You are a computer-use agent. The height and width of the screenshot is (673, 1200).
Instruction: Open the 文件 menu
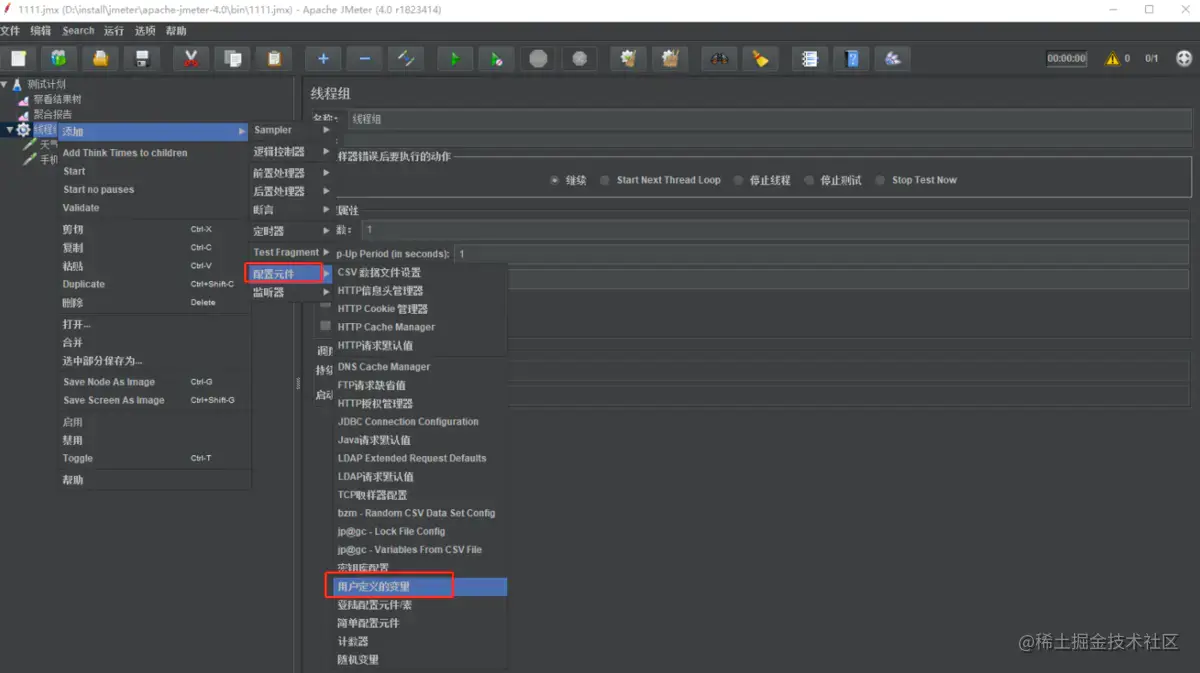[10, 31]
